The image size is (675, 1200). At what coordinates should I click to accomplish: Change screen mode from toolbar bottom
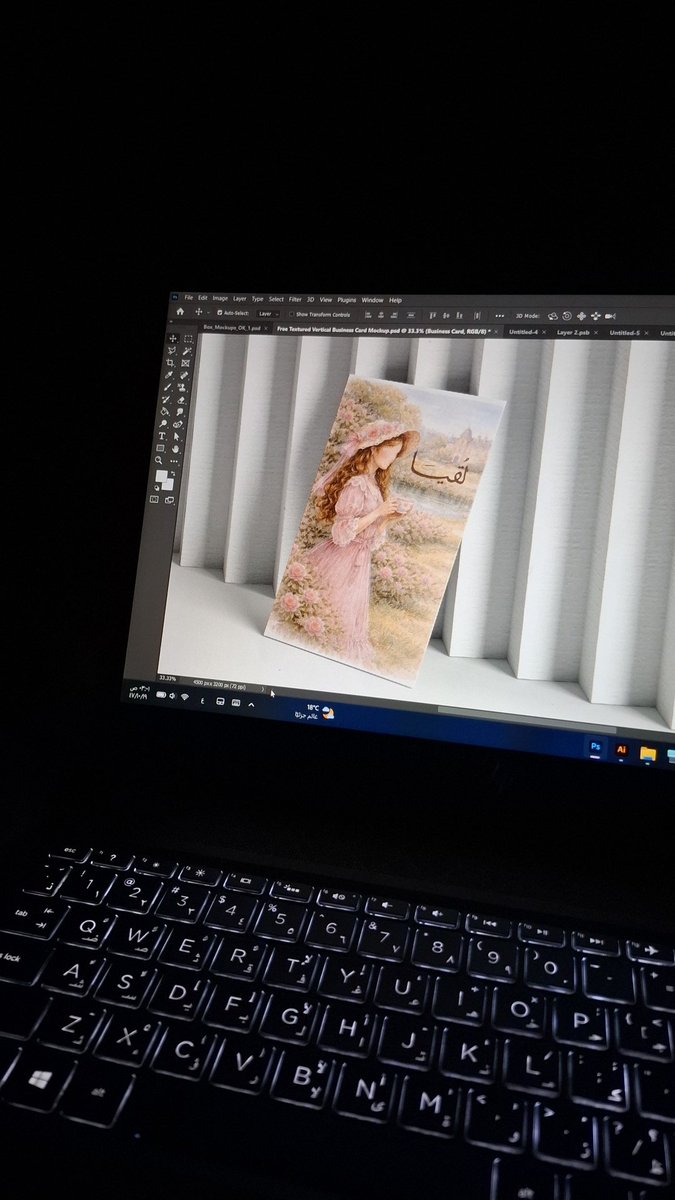[x=169, y=500]
